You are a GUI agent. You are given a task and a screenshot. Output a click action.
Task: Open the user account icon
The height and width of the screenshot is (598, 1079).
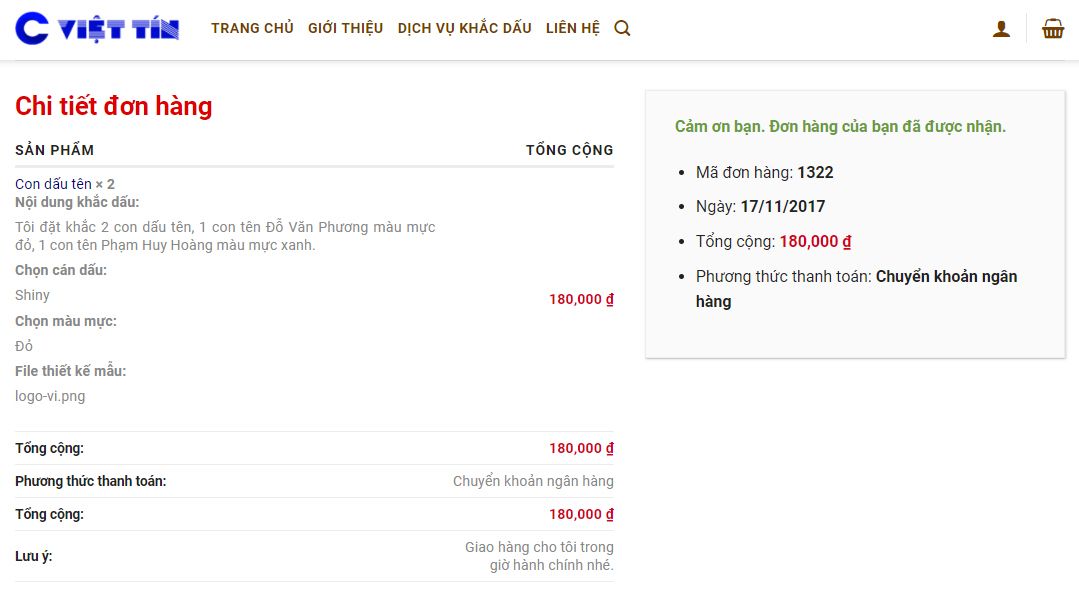pos(1001,28)
